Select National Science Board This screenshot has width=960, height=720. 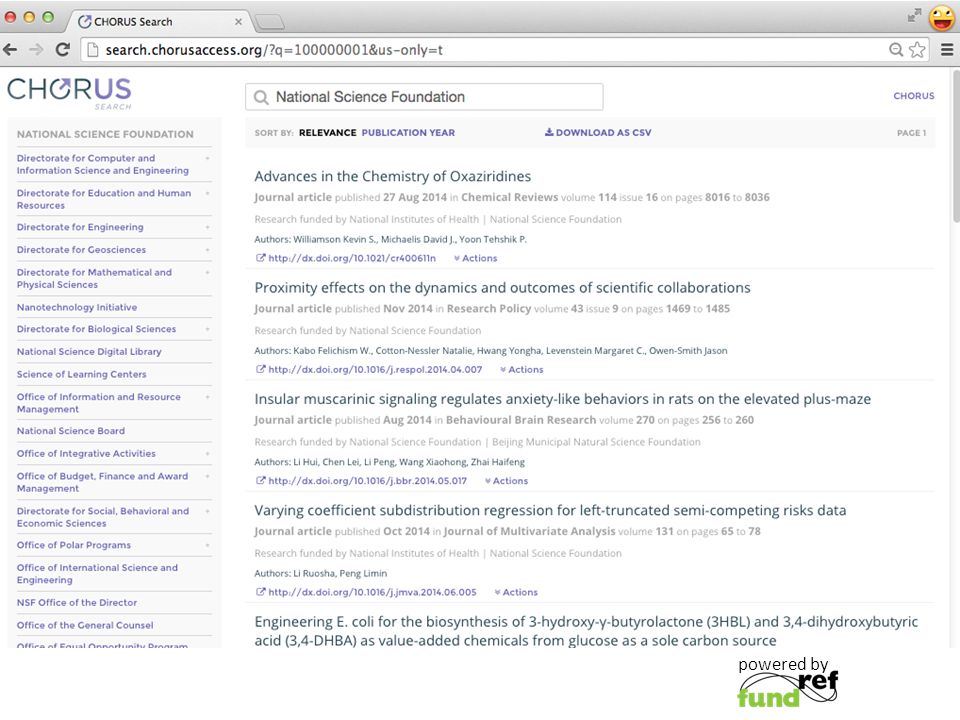71,431
